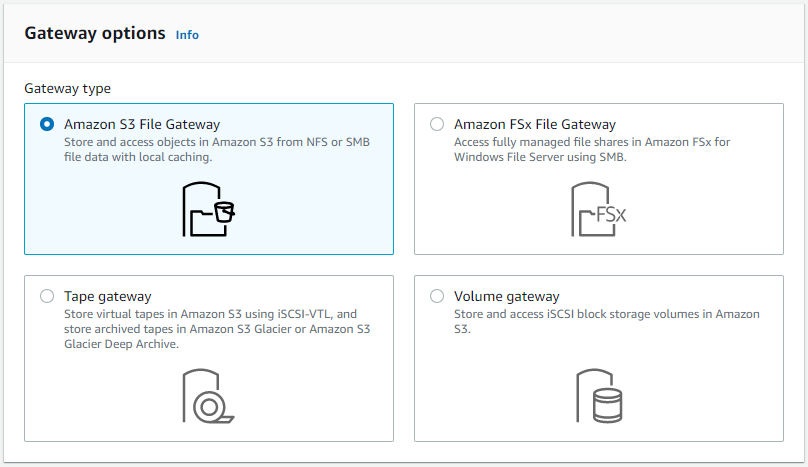The image size is (808, 467).
Task: Open the Info link beside Gateway options
Action: (187, 35)
